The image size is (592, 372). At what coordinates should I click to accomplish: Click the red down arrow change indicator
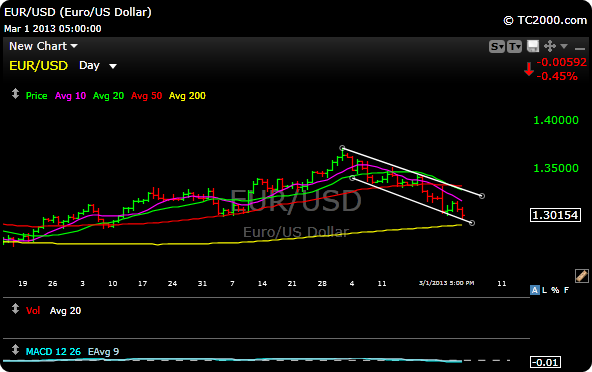[x=529, y=69]
